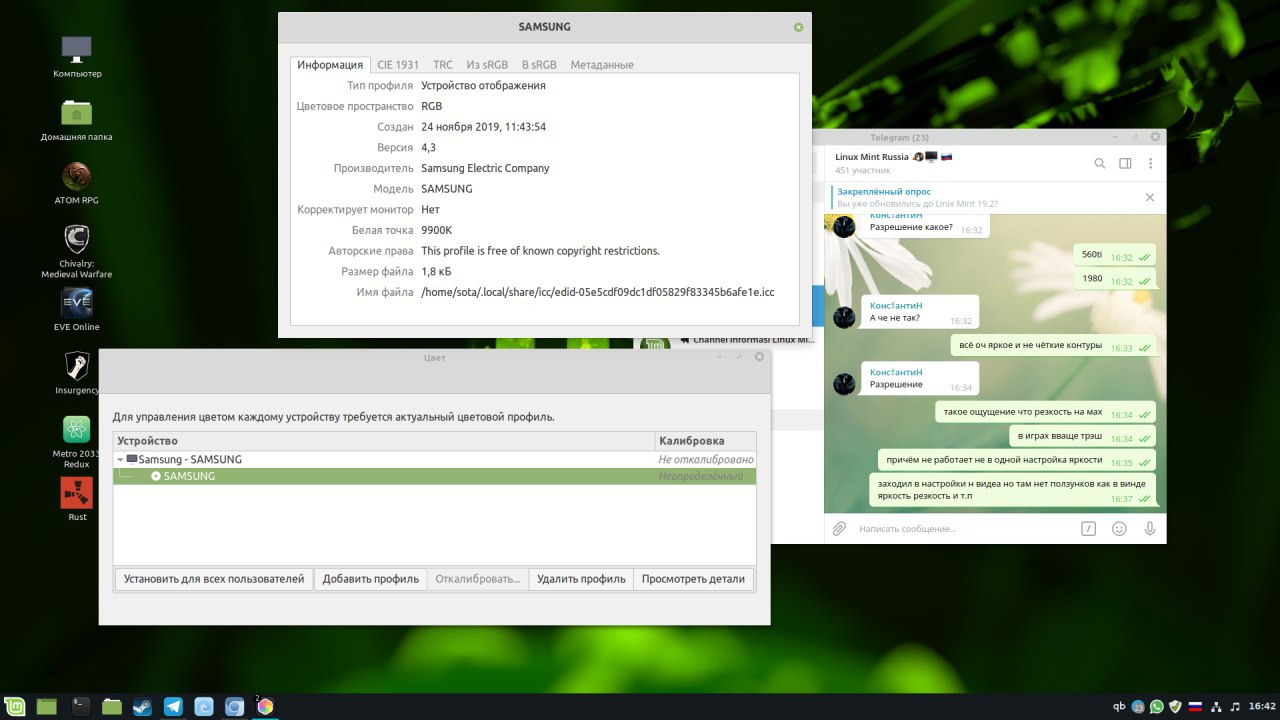
Task: Open the Linux Mint menu button
Action: coord(15,706)
